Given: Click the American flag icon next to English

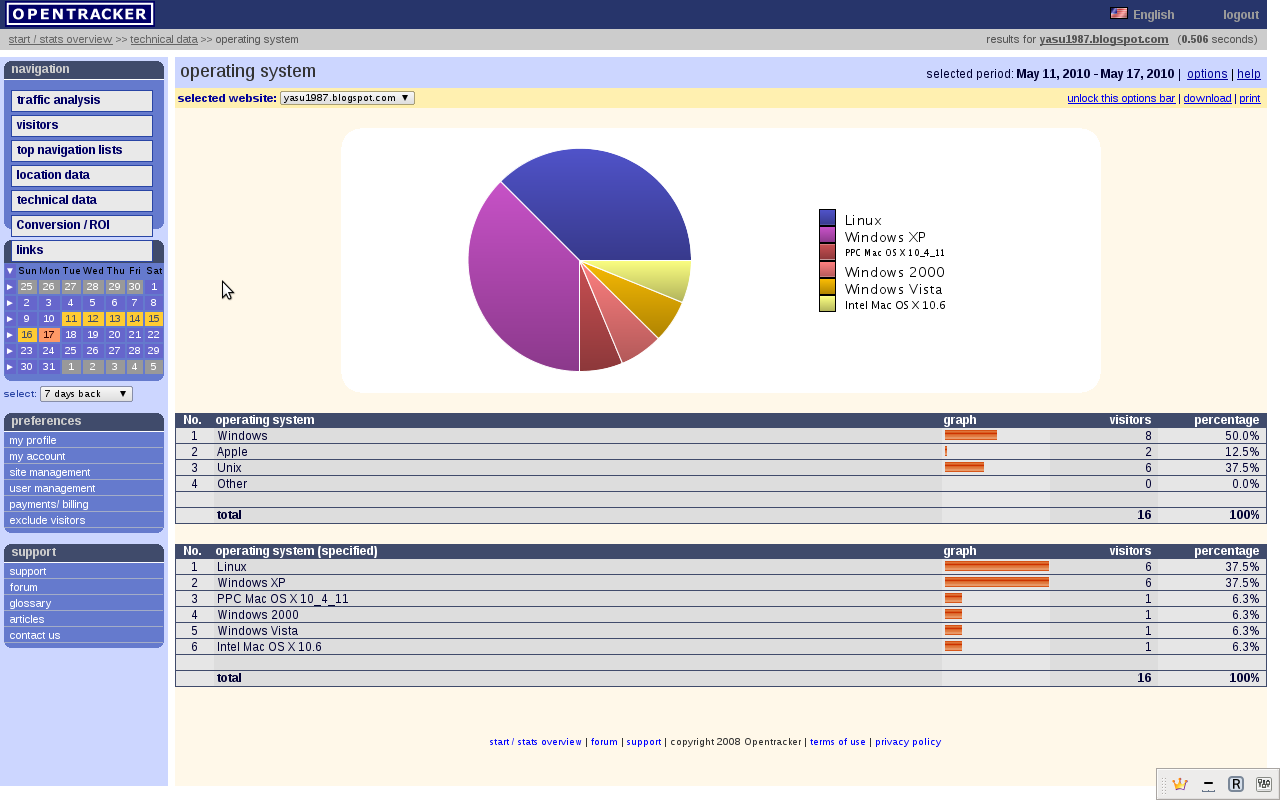Looking at the screenshot, I should click(1117, 14).
